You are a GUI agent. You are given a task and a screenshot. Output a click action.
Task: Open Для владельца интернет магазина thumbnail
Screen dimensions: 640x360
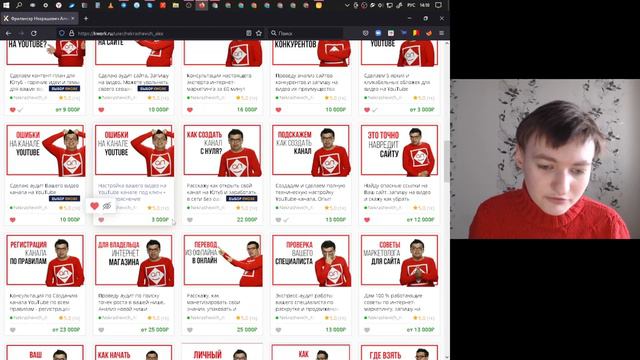pyautogui.click(x=134, y=260)
